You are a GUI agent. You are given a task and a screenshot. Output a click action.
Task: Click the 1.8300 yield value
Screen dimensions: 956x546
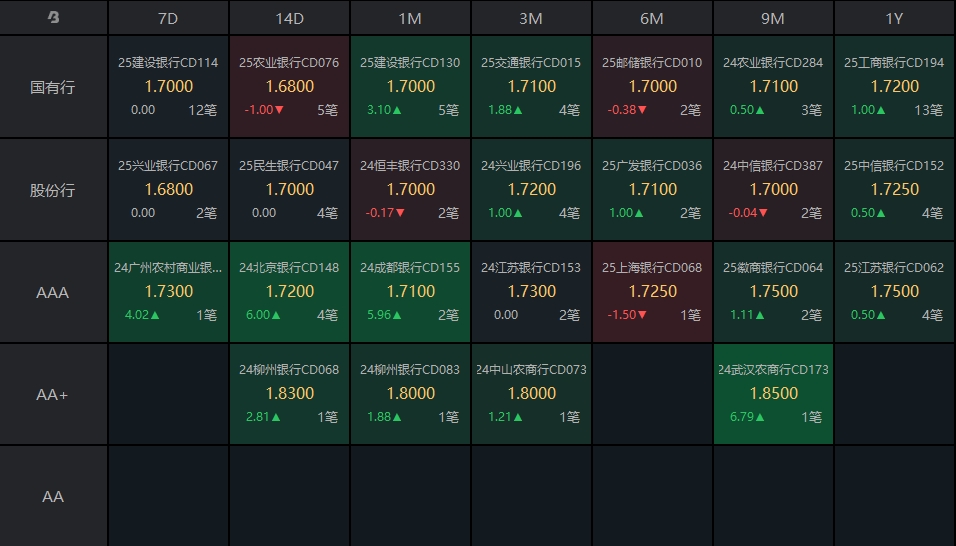[290, 393]
